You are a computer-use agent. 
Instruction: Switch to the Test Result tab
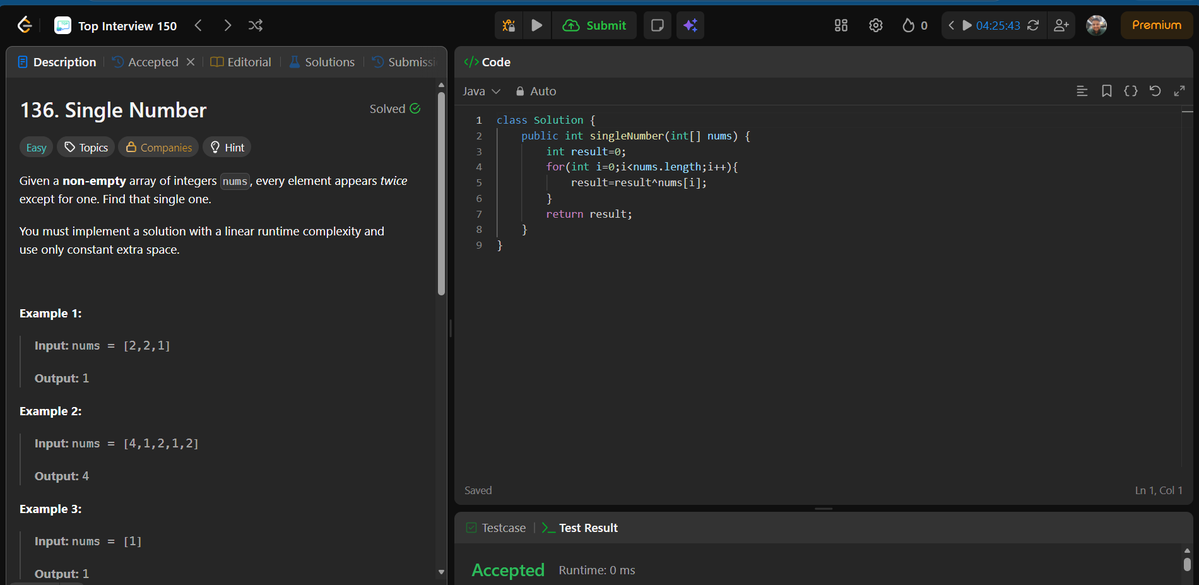tap(580, 528)
